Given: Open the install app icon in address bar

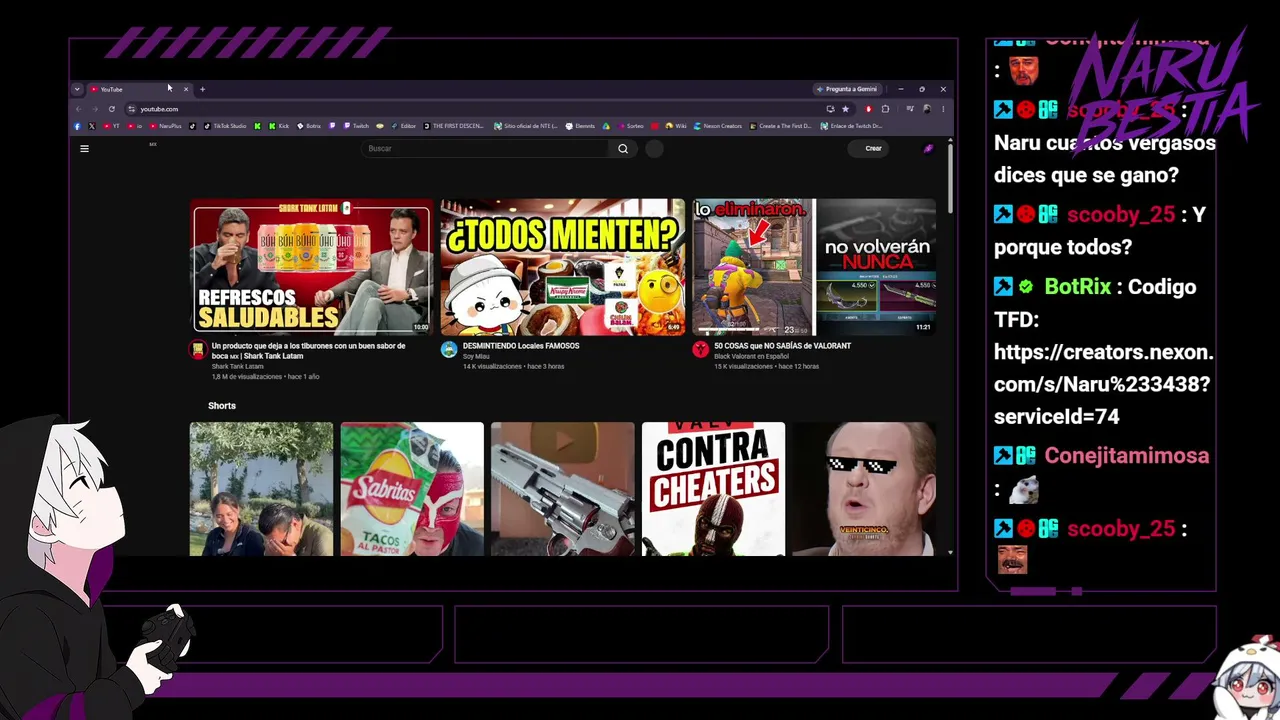Looking at the screenshot, I should click(830, 109).
